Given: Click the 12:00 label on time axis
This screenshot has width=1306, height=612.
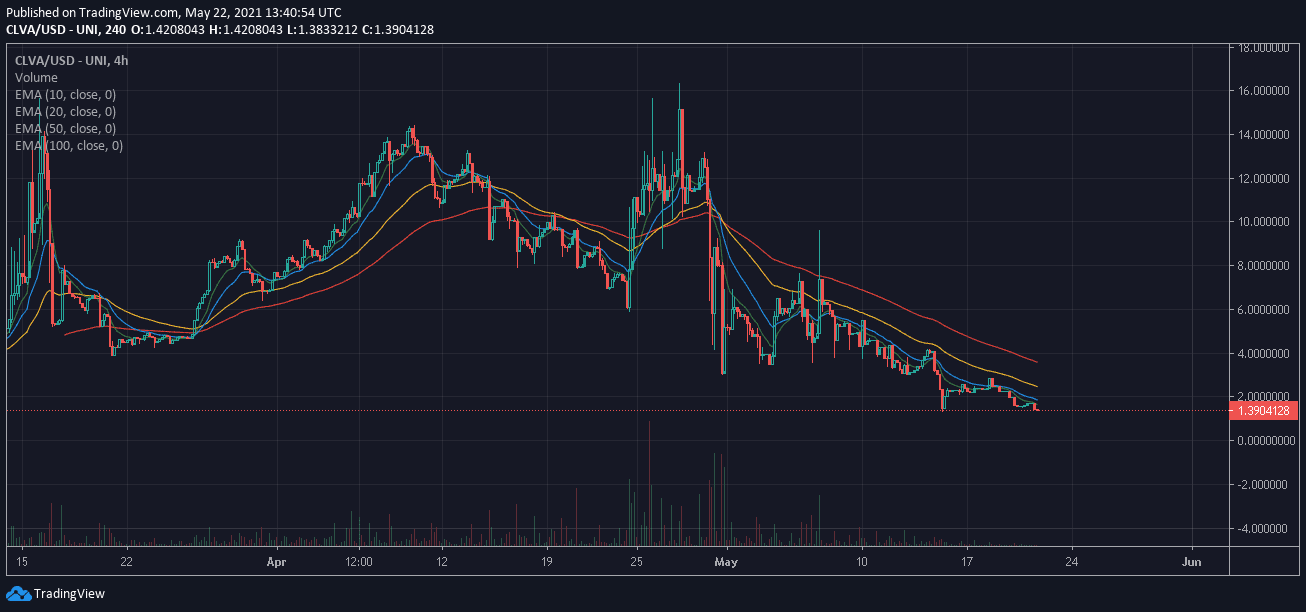Looking at the screenshot, I should (x=359, y=562).
